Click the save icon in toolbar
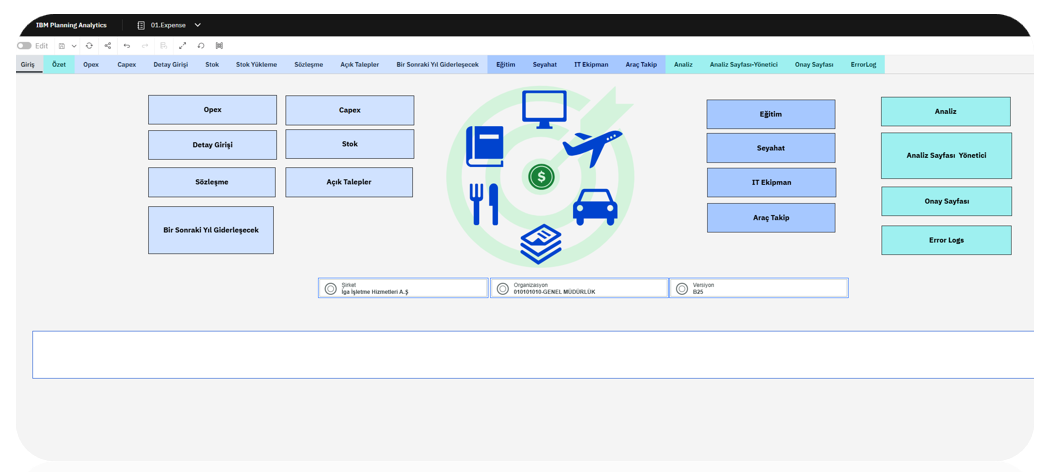1052x472 pixels. tap(62, 46)
